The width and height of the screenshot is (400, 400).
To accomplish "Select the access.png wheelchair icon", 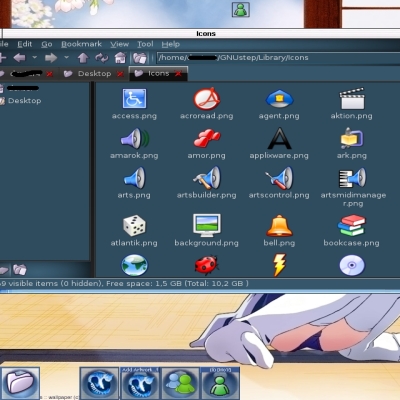I will click(x=134, y=98).
